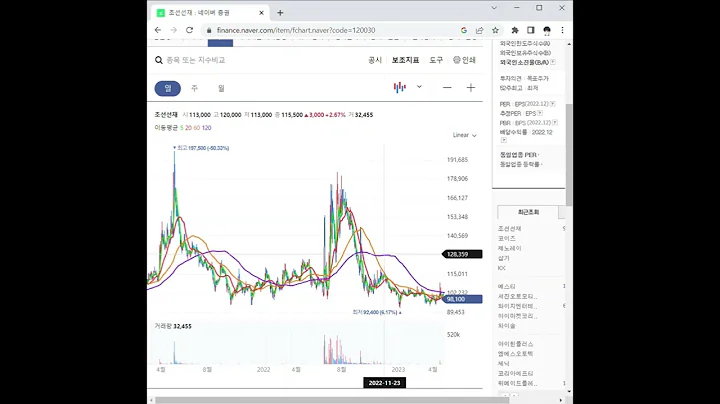The height and width of the screenshot is (404, 720).
Task: Click the 거래량 32,455 volume label
Action: tap(173, 326)
